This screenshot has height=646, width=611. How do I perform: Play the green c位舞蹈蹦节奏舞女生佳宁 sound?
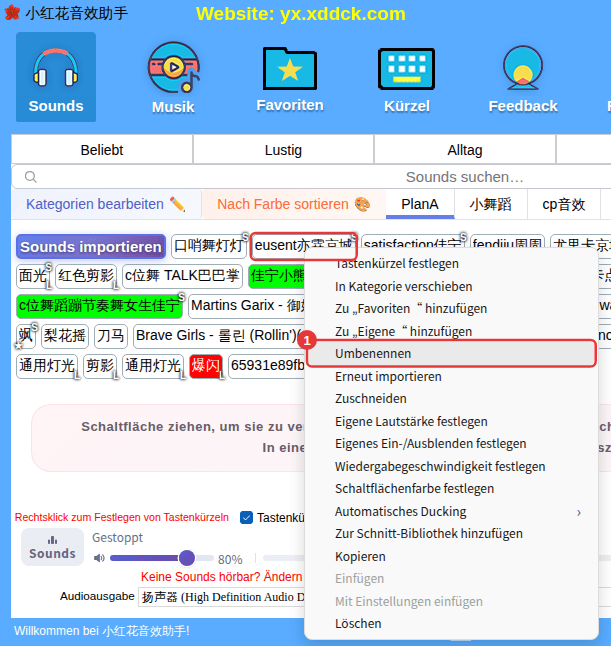(x=99, y=306)
